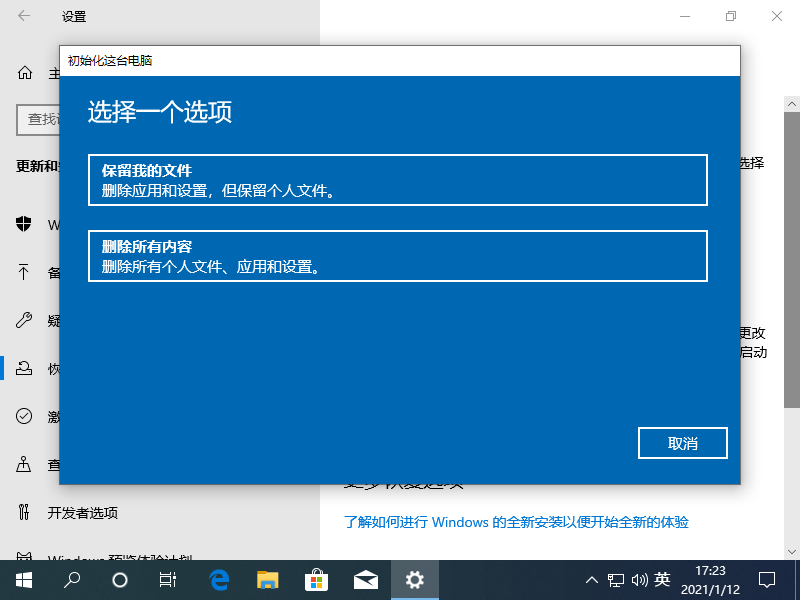
Task: Choose the 删除所有内容 option
Action: click(400, 256)
